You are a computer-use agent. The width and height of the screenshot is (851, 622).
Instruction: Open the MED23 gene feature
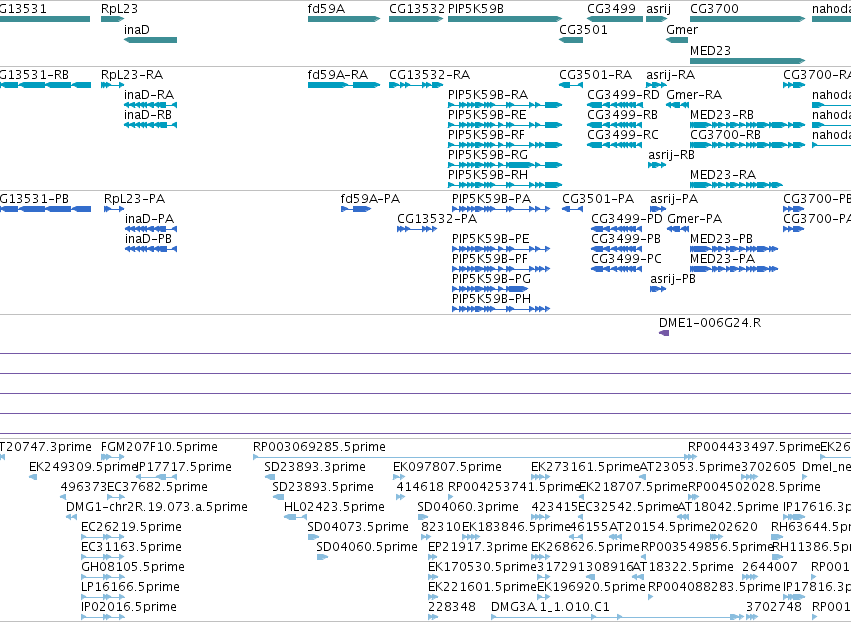747,61
